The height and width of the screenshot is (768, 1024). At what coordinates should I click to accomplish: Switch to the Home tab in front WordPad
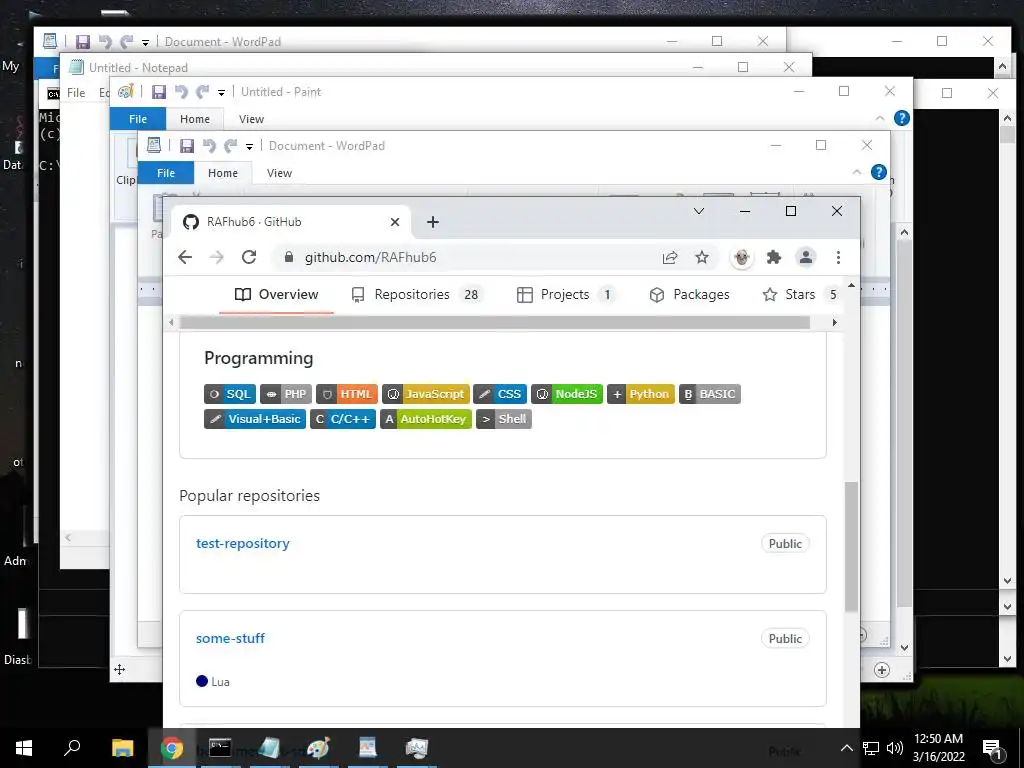(223, 173)
